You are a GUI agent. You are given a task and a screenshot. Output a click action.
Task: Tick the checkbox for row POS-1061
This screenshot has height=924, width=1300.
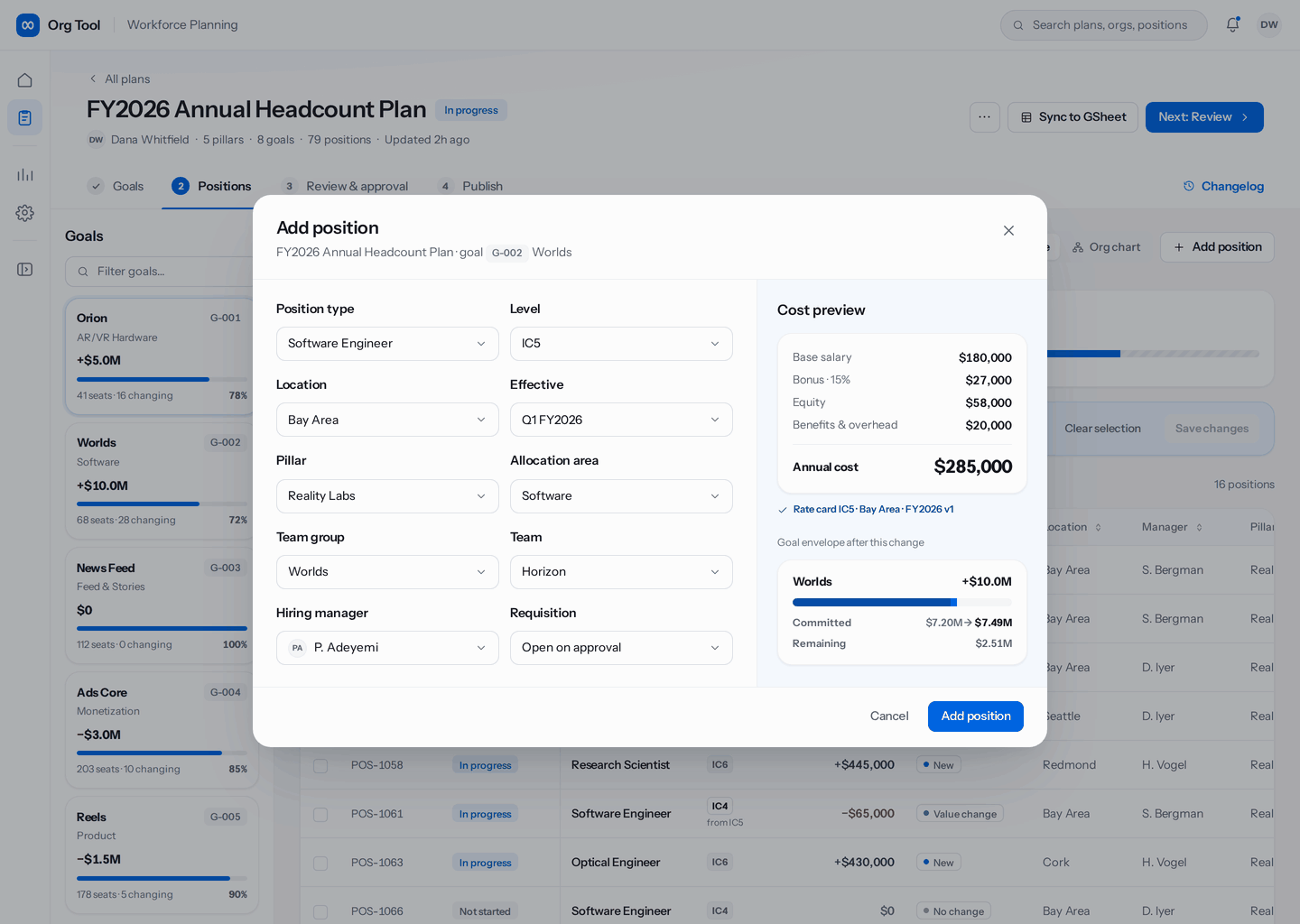[320, 814]
